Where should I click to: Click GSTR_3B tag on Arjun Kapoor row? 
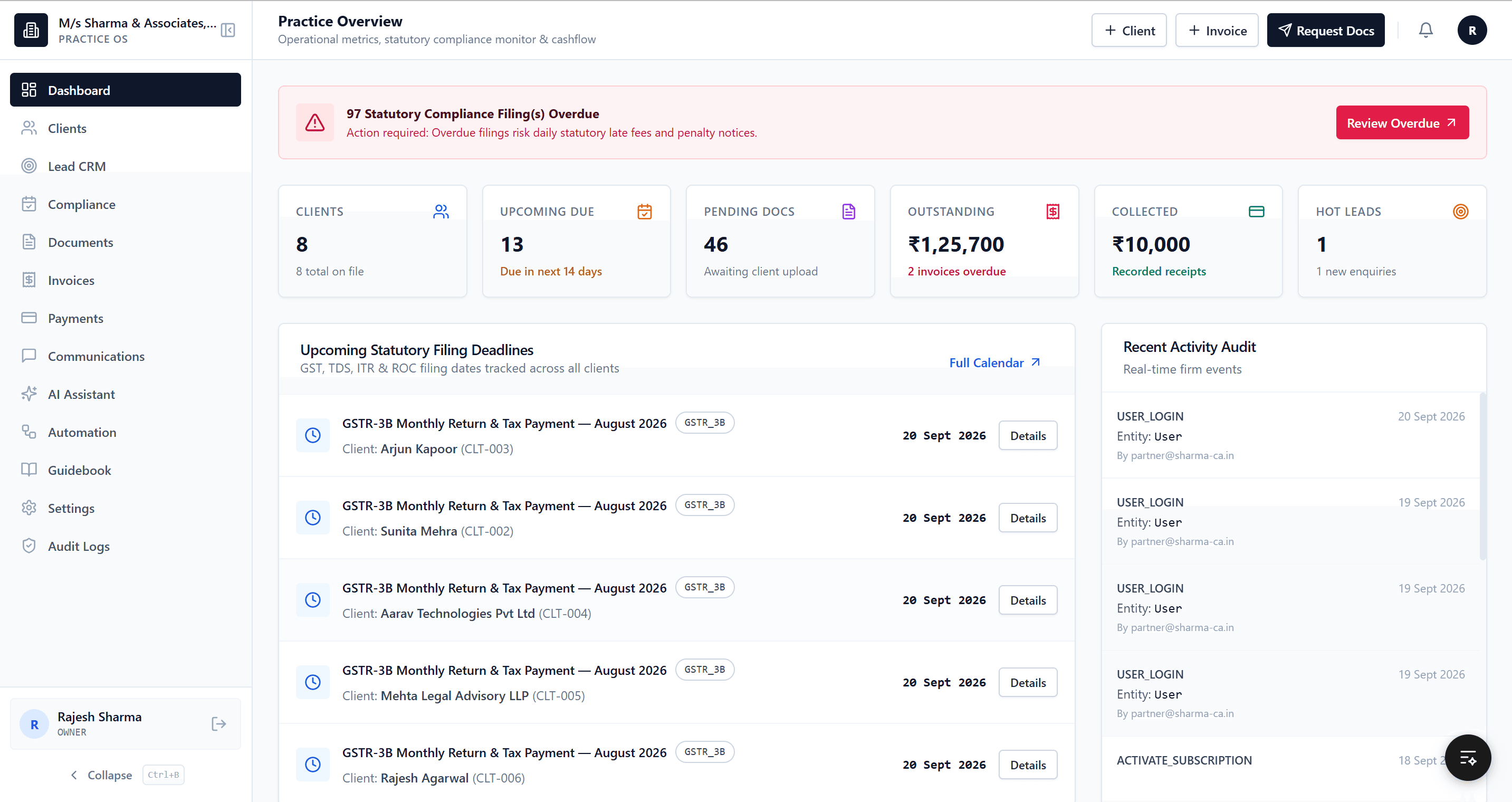pyautogui.click(x=704, y=422)
